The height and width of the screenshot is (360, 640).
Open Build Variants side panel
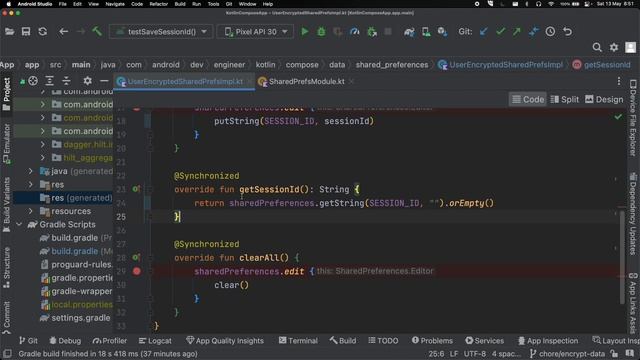coord(7,205)
